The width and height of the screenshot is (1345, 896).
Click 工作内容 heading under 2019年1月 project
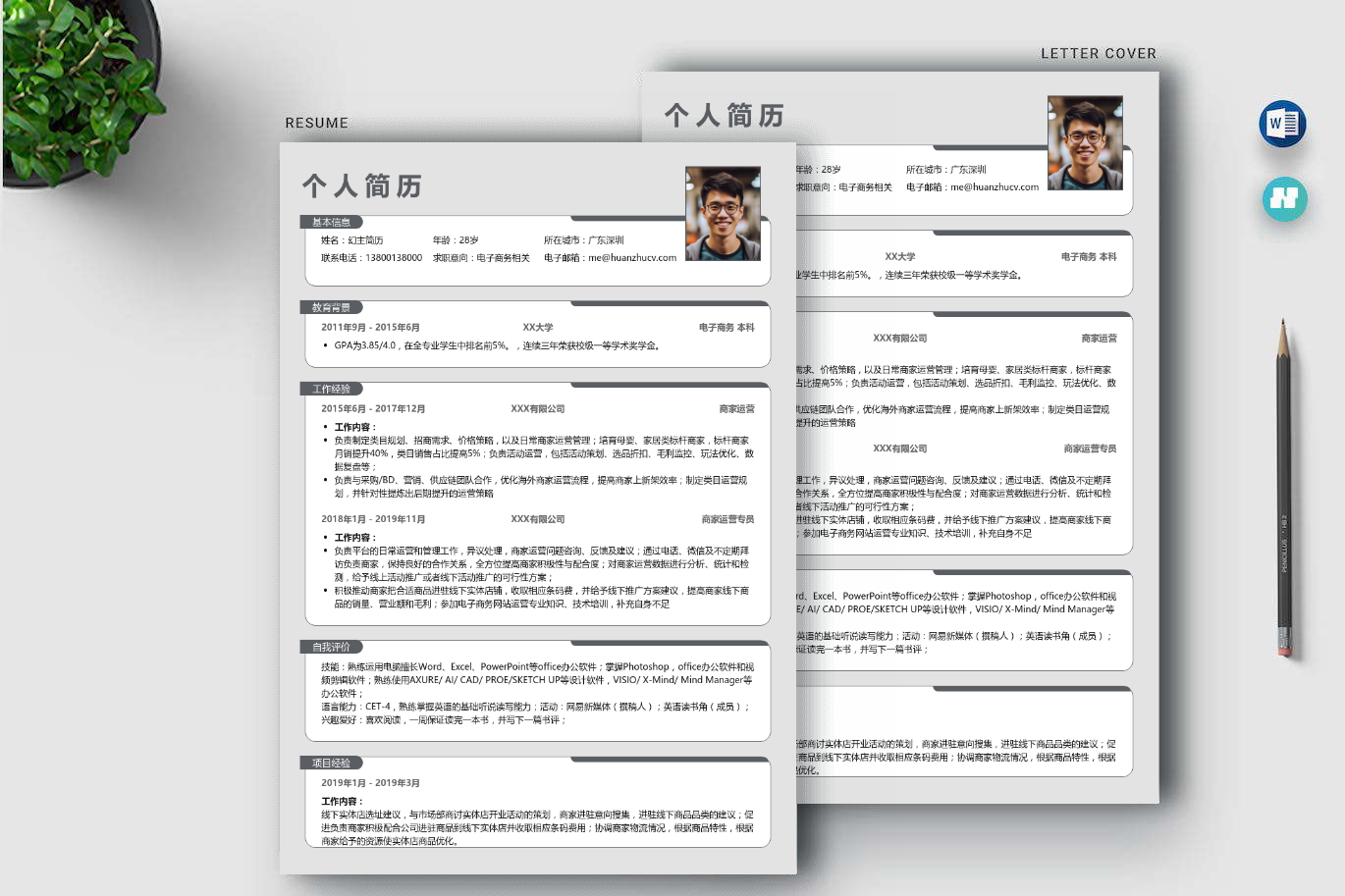click(x=341, y=802)
